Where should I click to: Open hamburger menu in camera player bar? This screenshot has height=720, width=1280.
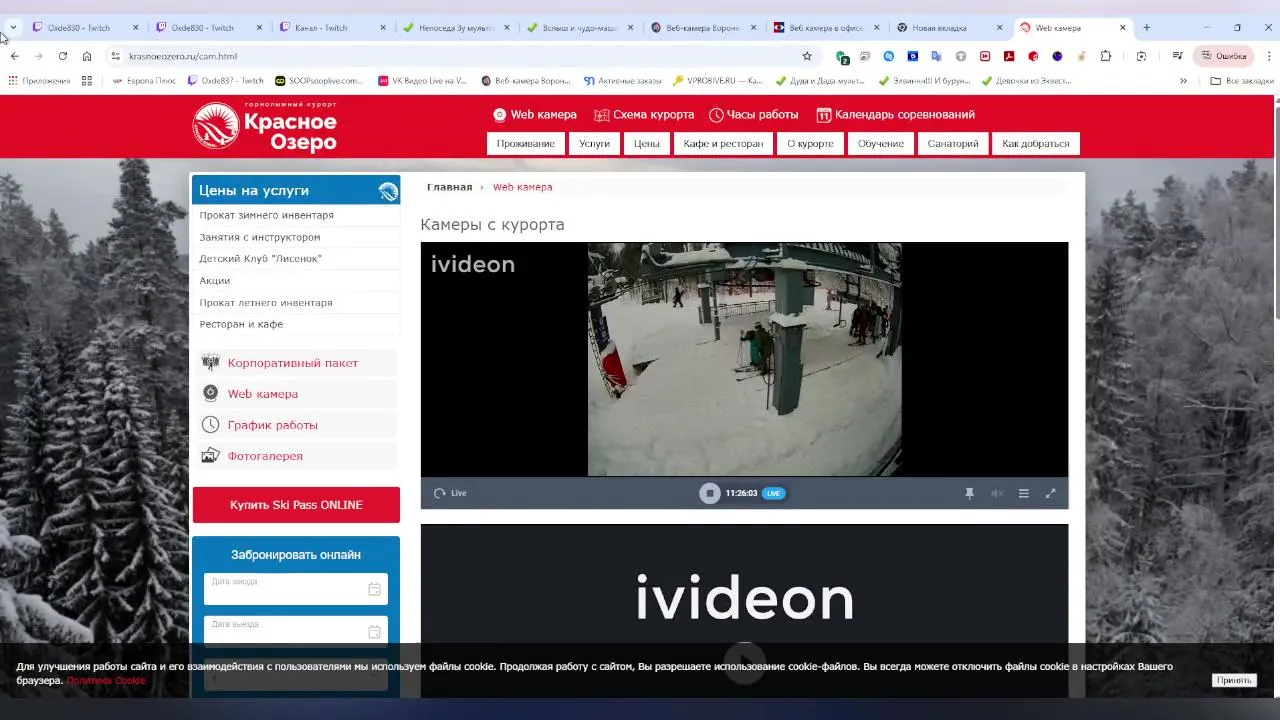coord(1023,493)
